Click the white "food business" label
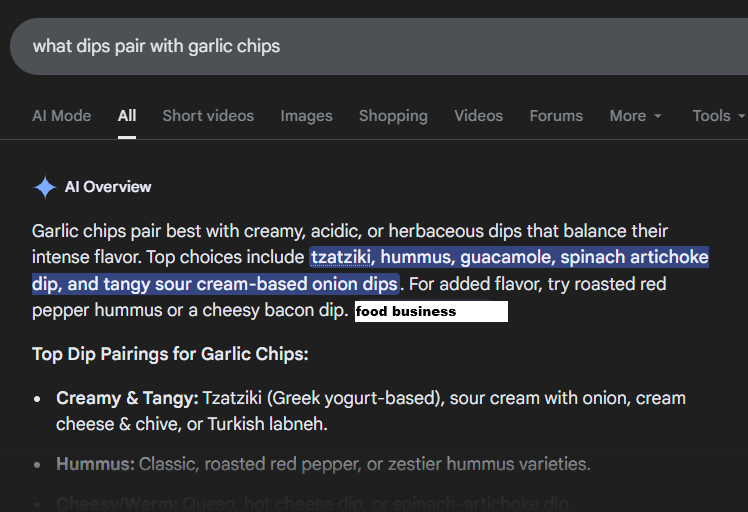 [431, 312]
